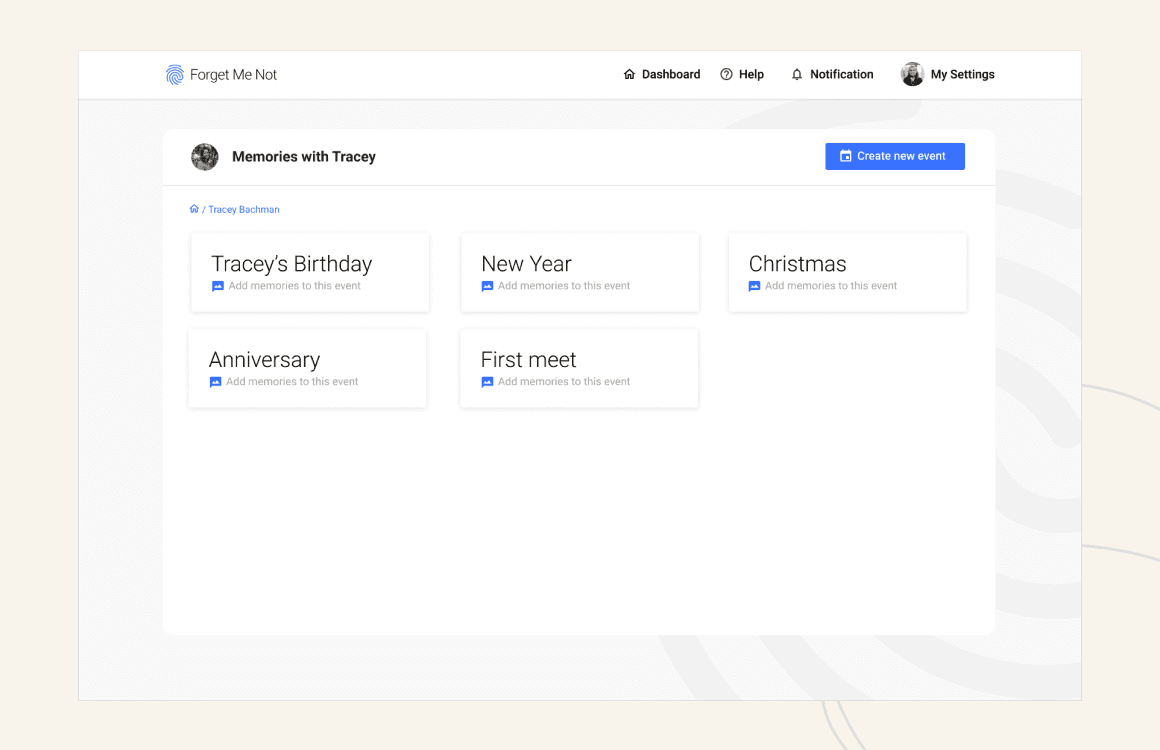The height and width of the screenshot is (750, 1160).
Task: Open the Tracey's Birthday event title
Action: 291,264
